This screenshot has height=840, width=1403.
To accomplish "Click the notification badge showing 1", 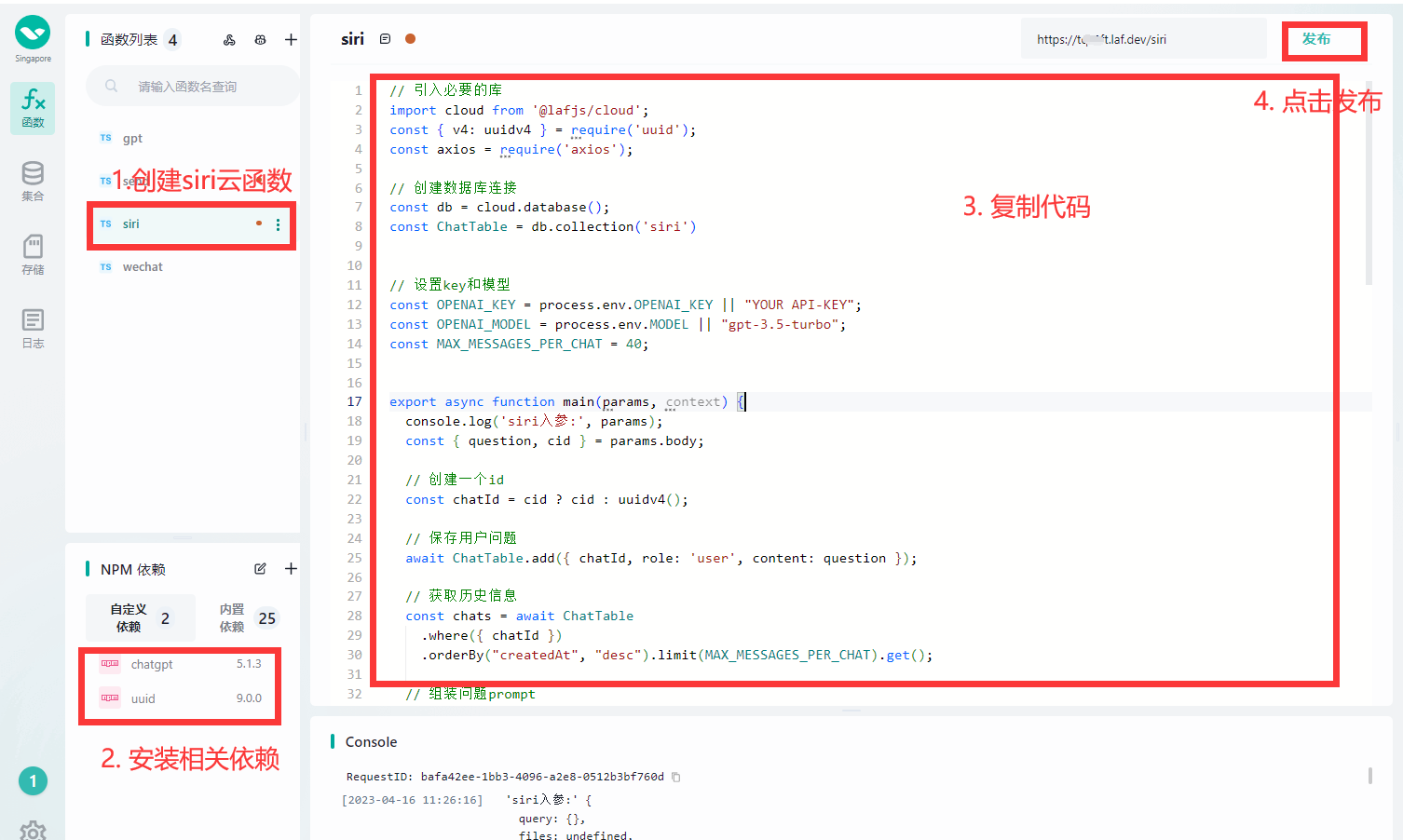I will [32, 780].
